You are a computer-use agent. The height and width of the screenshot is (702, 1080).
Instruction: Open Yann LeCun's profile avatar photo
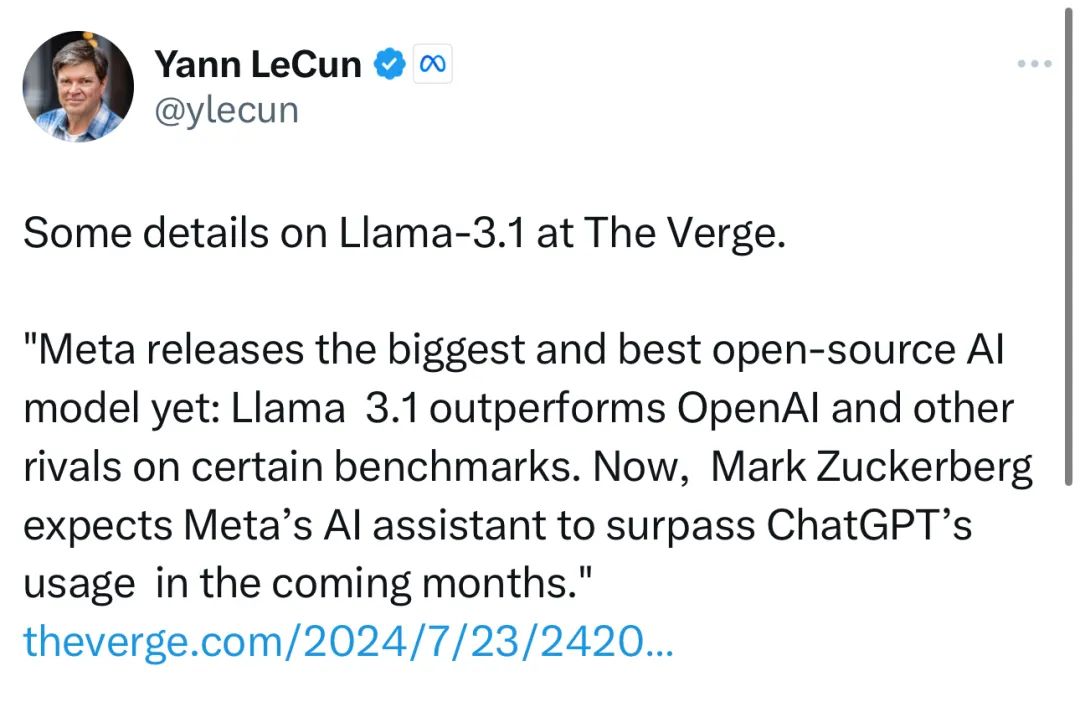coord(78,87)
